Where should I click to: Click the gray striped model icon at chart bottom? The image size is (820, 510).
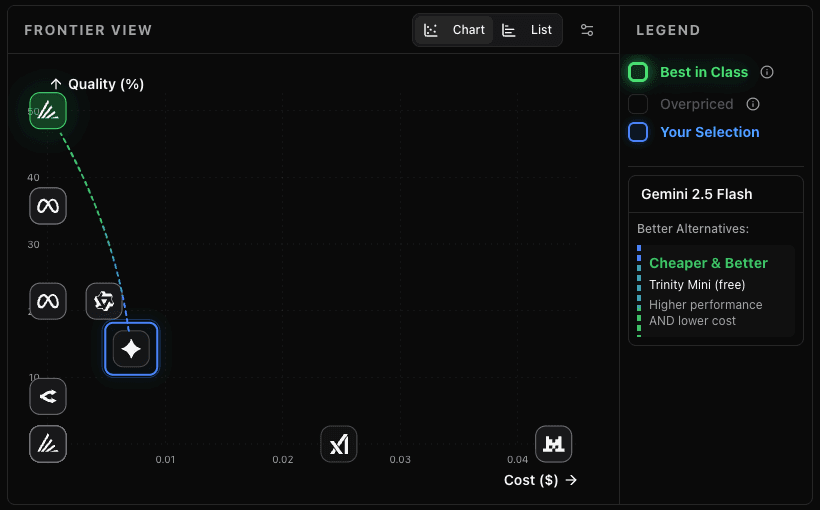48,444
